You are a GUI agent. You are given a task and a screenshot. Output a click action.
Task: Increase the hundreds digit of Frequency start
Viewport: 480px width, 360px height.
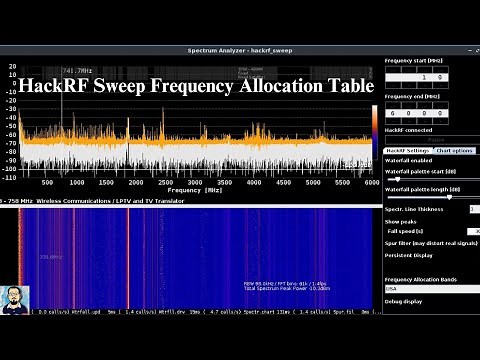click(409, 69)
